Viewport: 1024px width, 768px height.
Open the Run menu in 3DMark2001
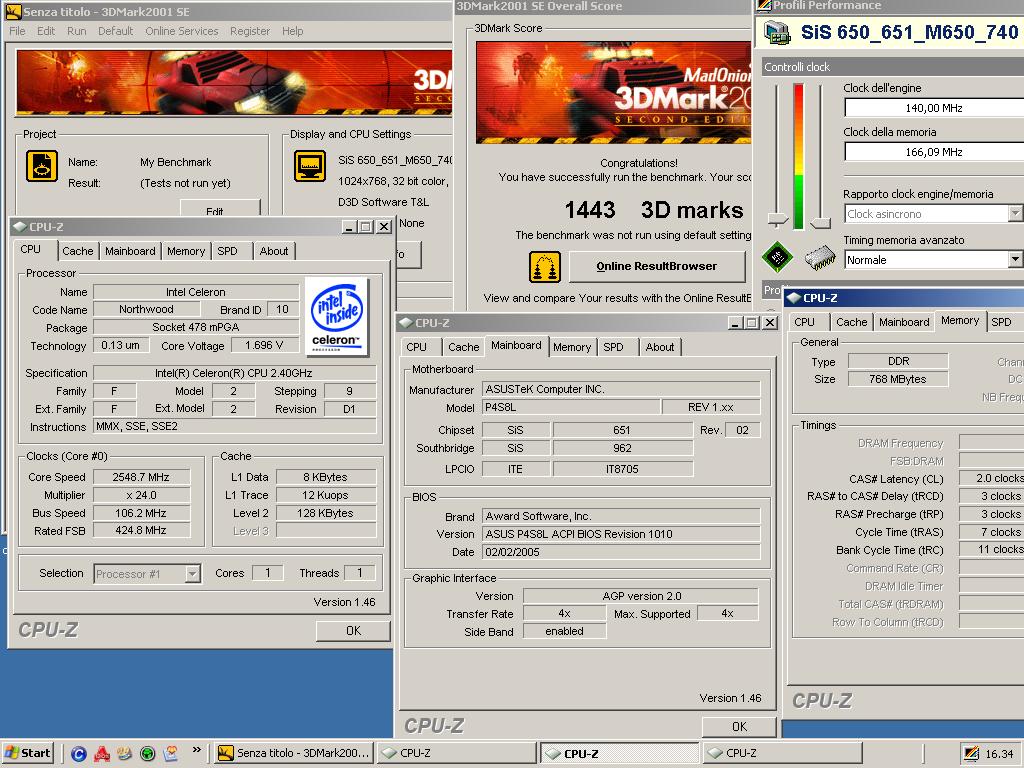76,31
